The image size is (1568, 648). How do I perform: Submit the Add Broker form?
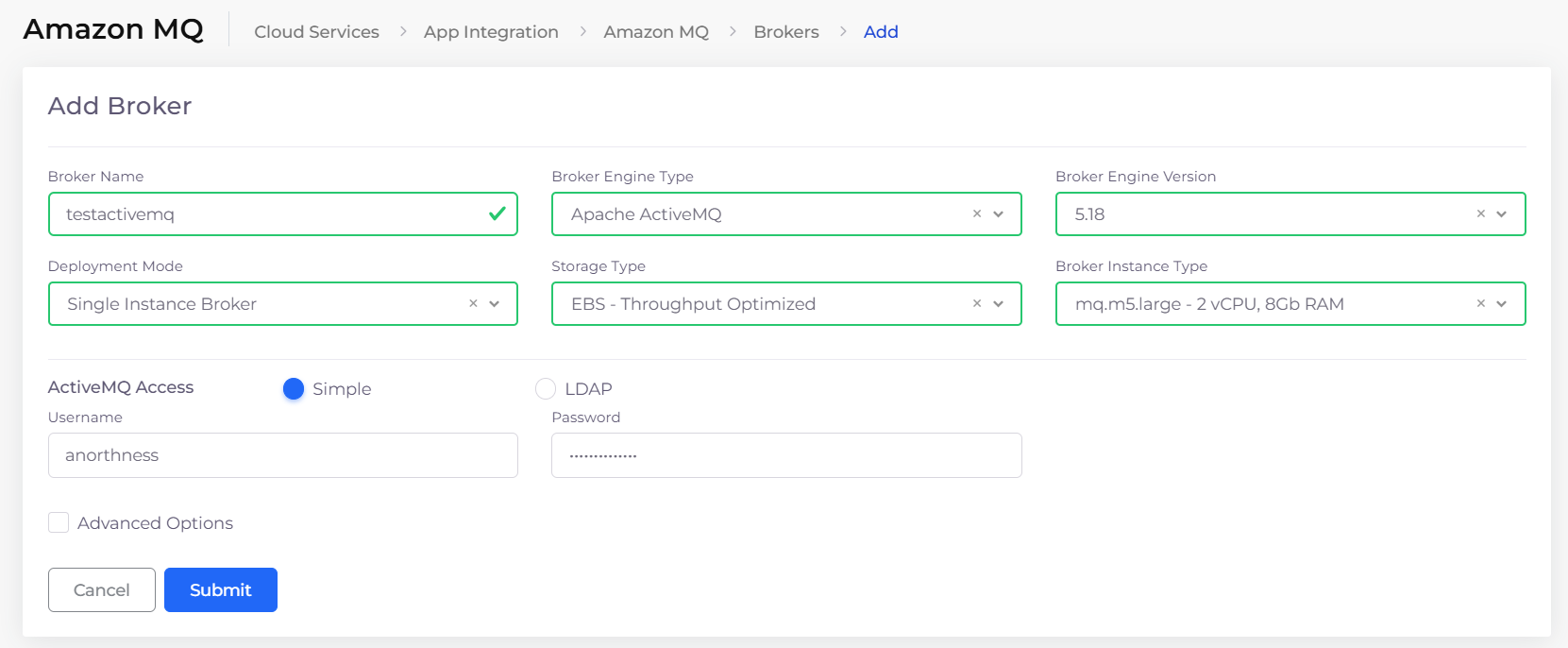point(221,590)
